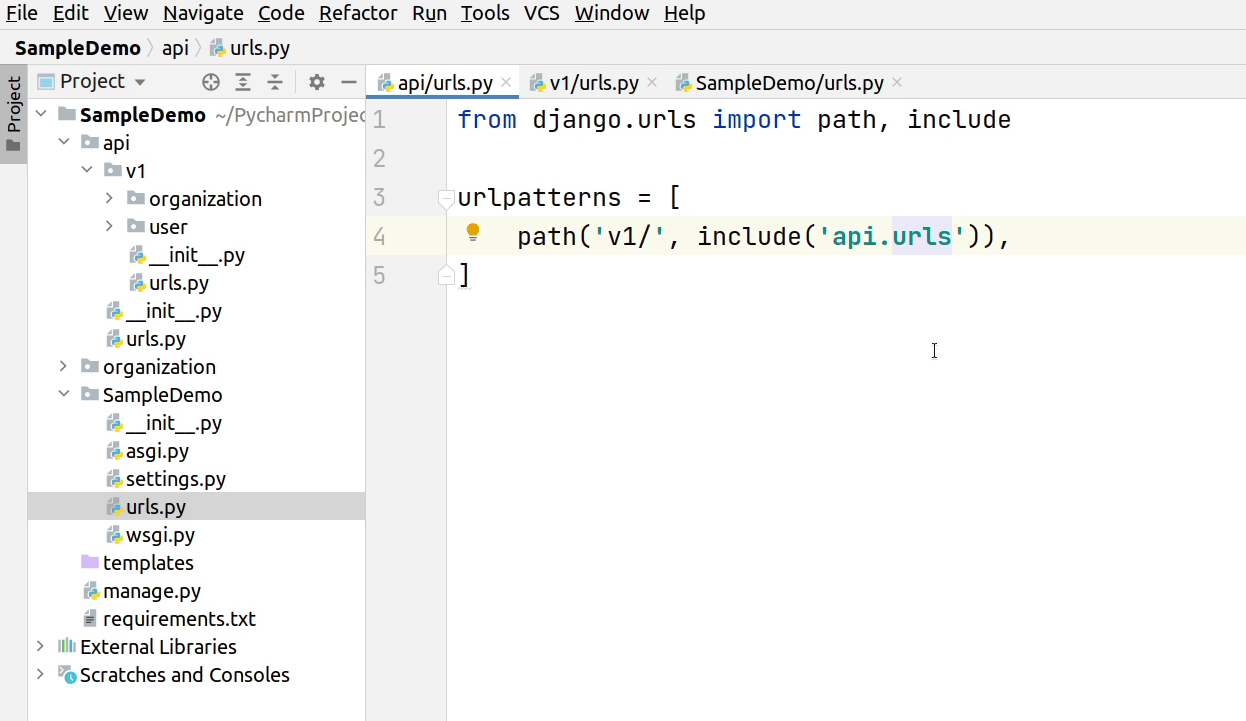The image size is (1246, 721).
Task: Open manage.py from the project tree
Action: pos(151,591)
